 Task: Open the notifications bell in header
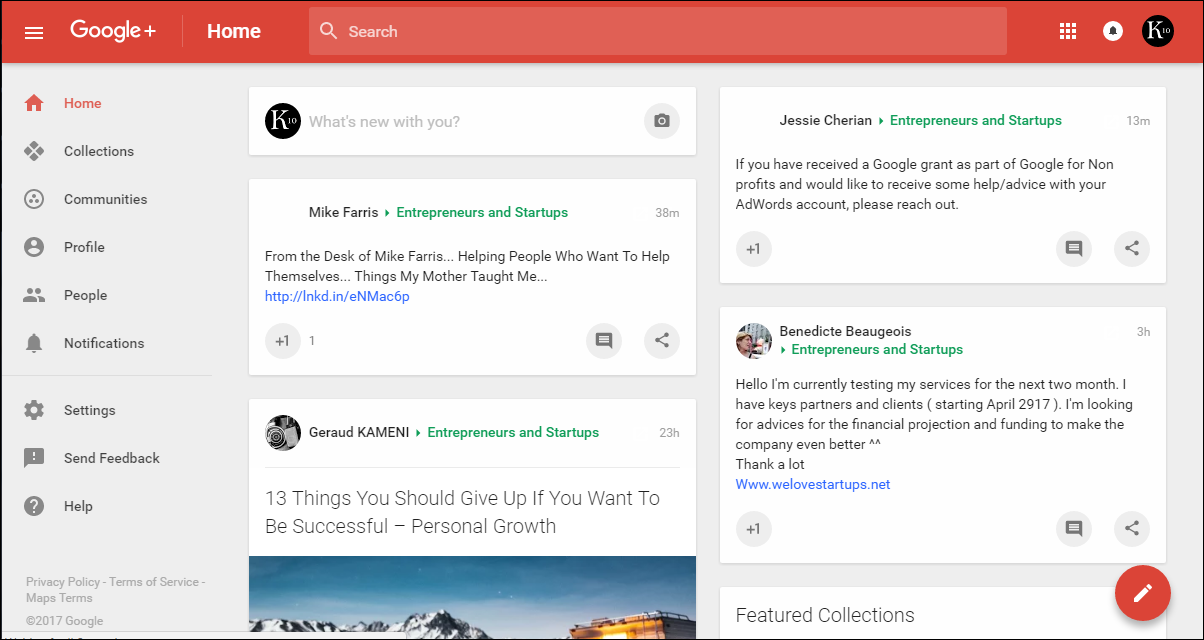1112,31
